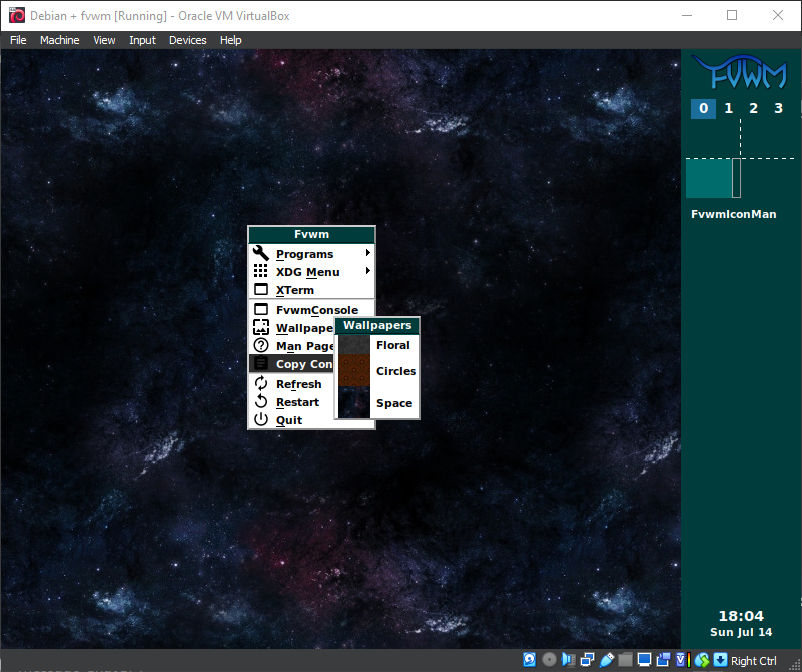Click the VirtualBox display status icon

[x=645, y=660]
